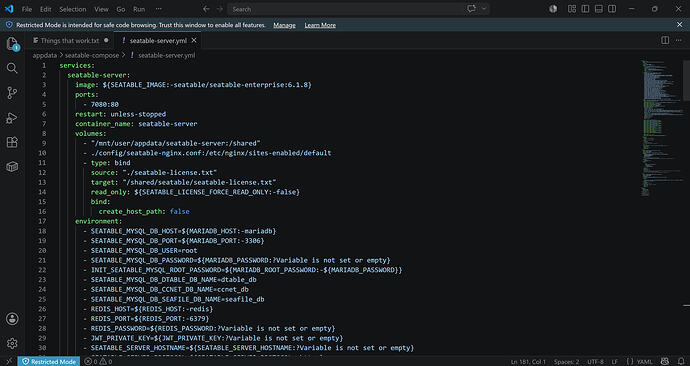Go back with the left arrow
This screenshot has width=690, height=366.
pyautogui.click(x=206, y=9)
